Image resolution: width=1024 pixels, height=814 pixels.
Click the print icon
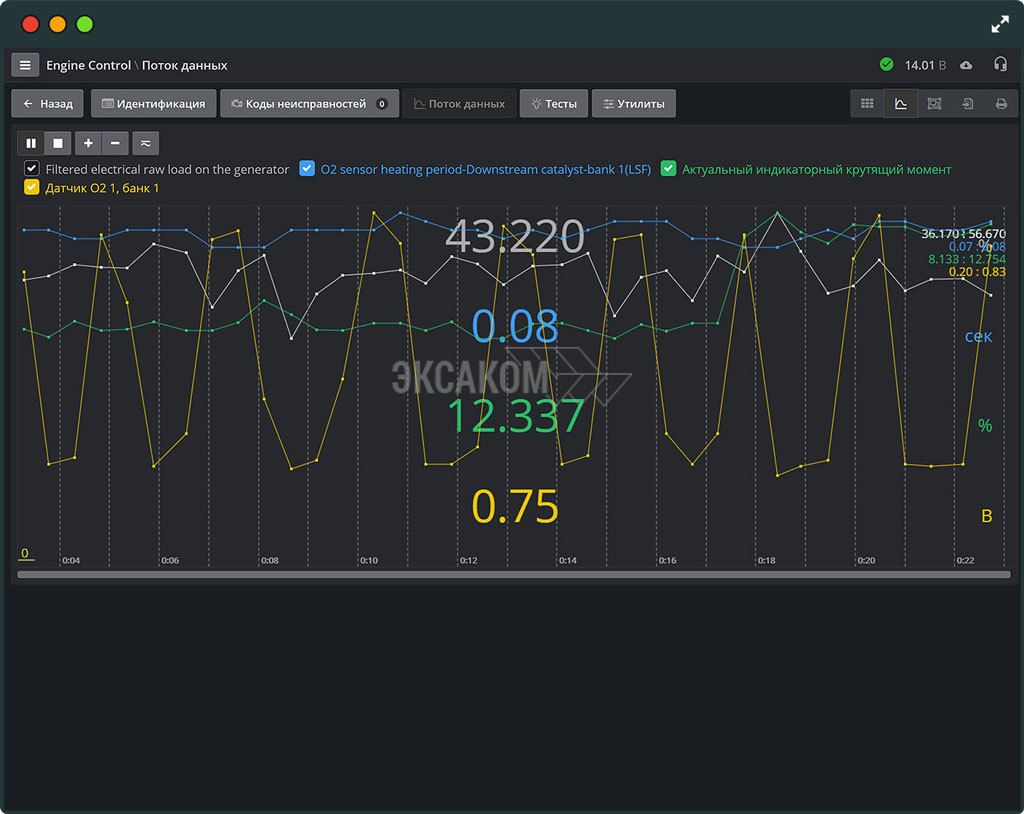pyautogui.click(x=1000, y=104)
